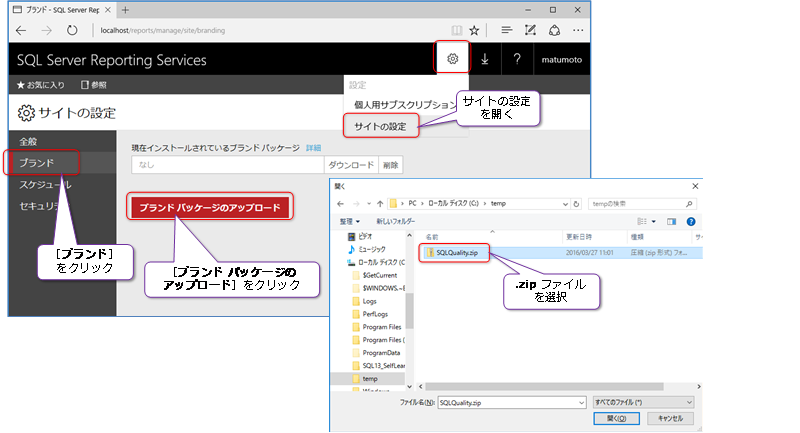Click the 開く(O) open button
The width and height of the screenshot is (800, 433).
(x=616, y=418)
